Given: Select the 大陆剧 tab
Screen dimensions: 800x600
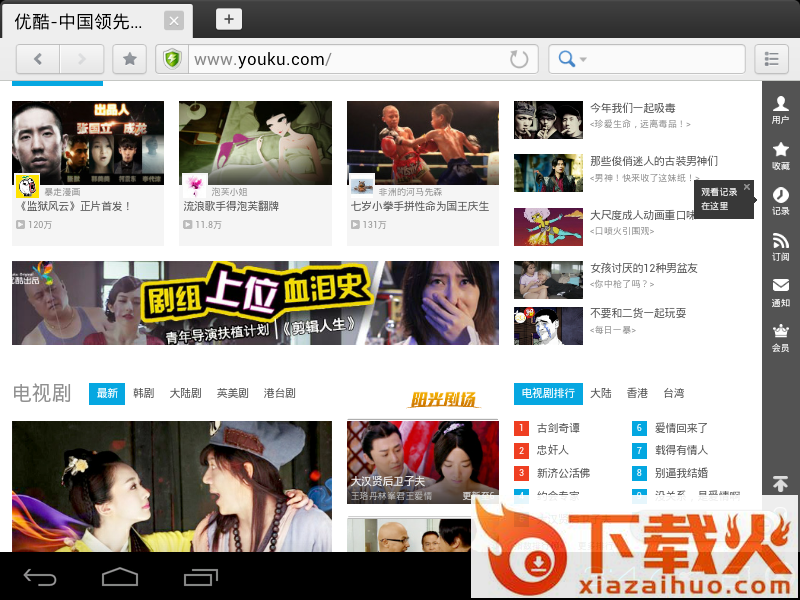Looking at the screenshot, I should tap(185, 393).
